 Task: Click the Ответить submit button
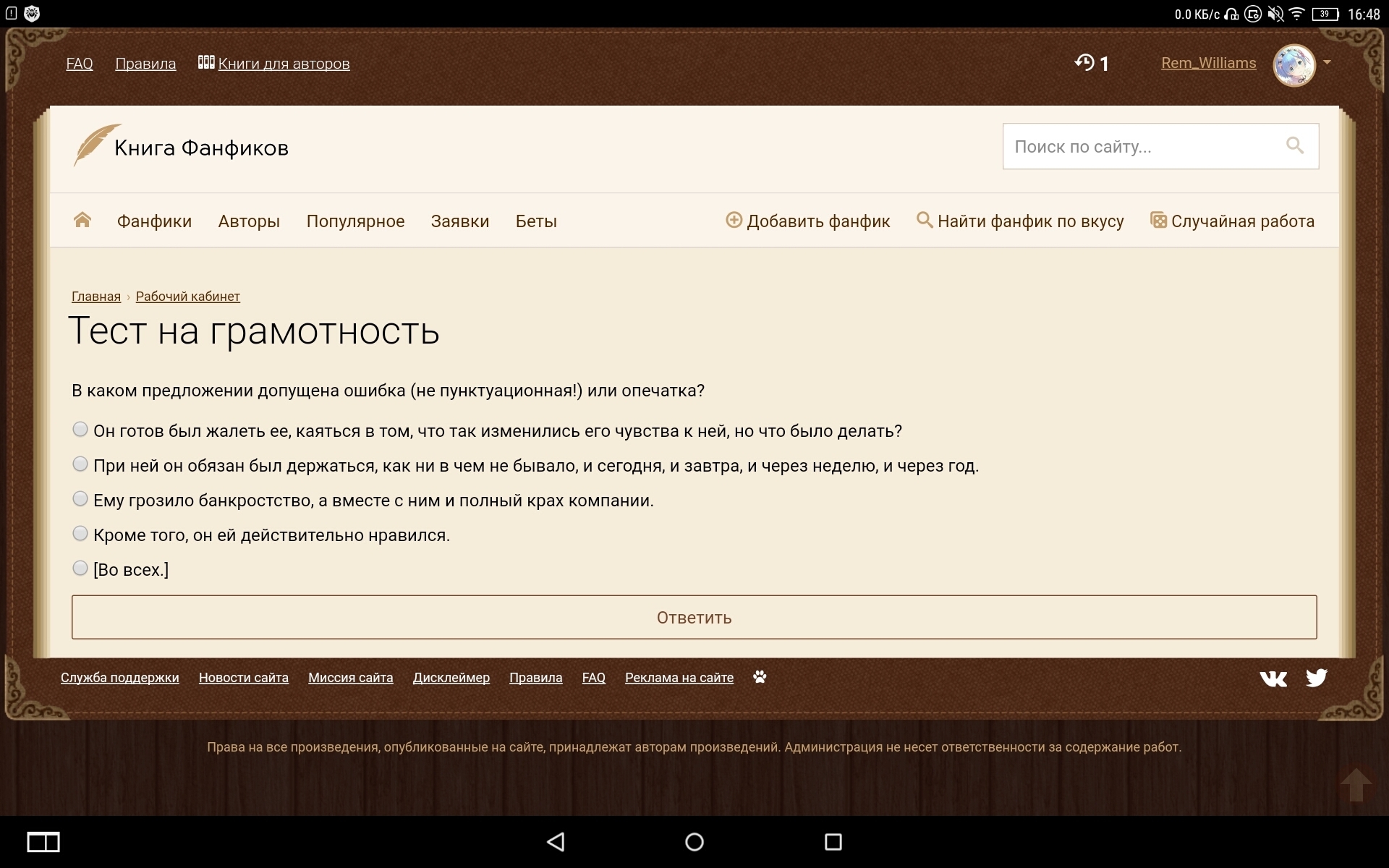(694, 617)
